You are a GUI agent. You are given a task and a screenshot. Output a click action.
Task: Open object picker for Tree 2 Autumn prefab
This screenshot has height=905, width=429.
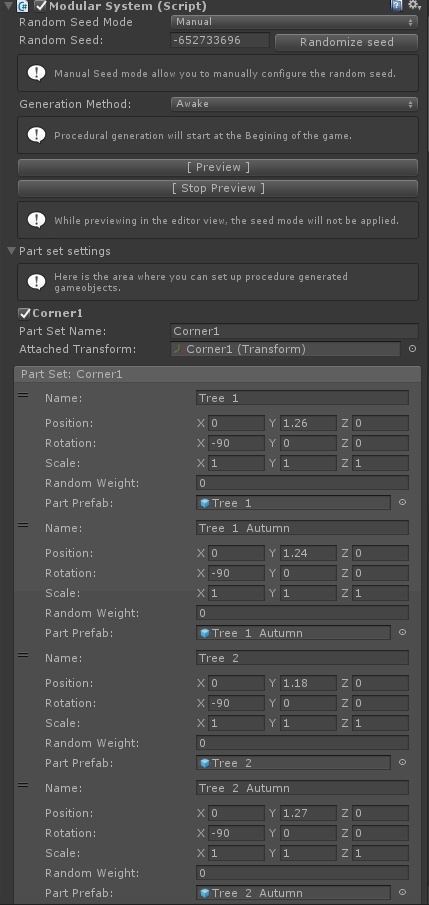(402, 892)
